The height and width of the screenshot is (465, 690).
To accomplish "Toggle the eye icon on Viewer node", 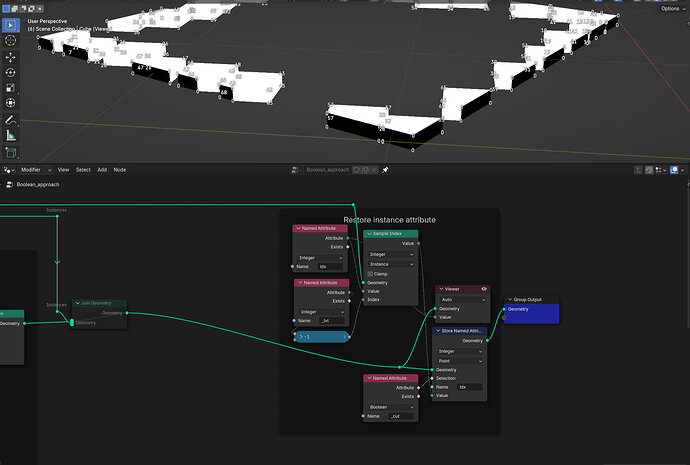I will coord(484,289).
